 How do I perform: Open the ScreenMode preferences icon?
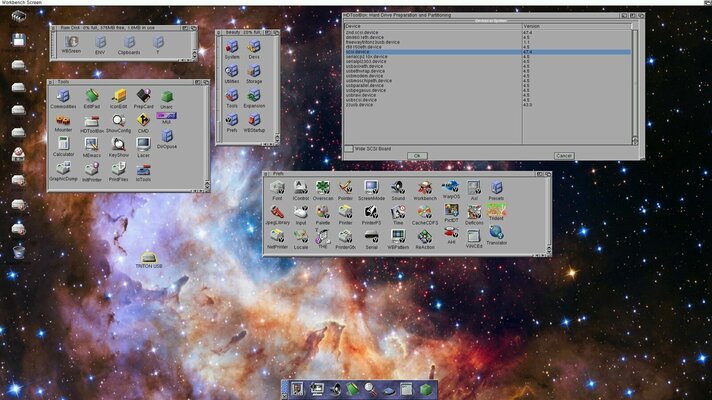(371, 188)
